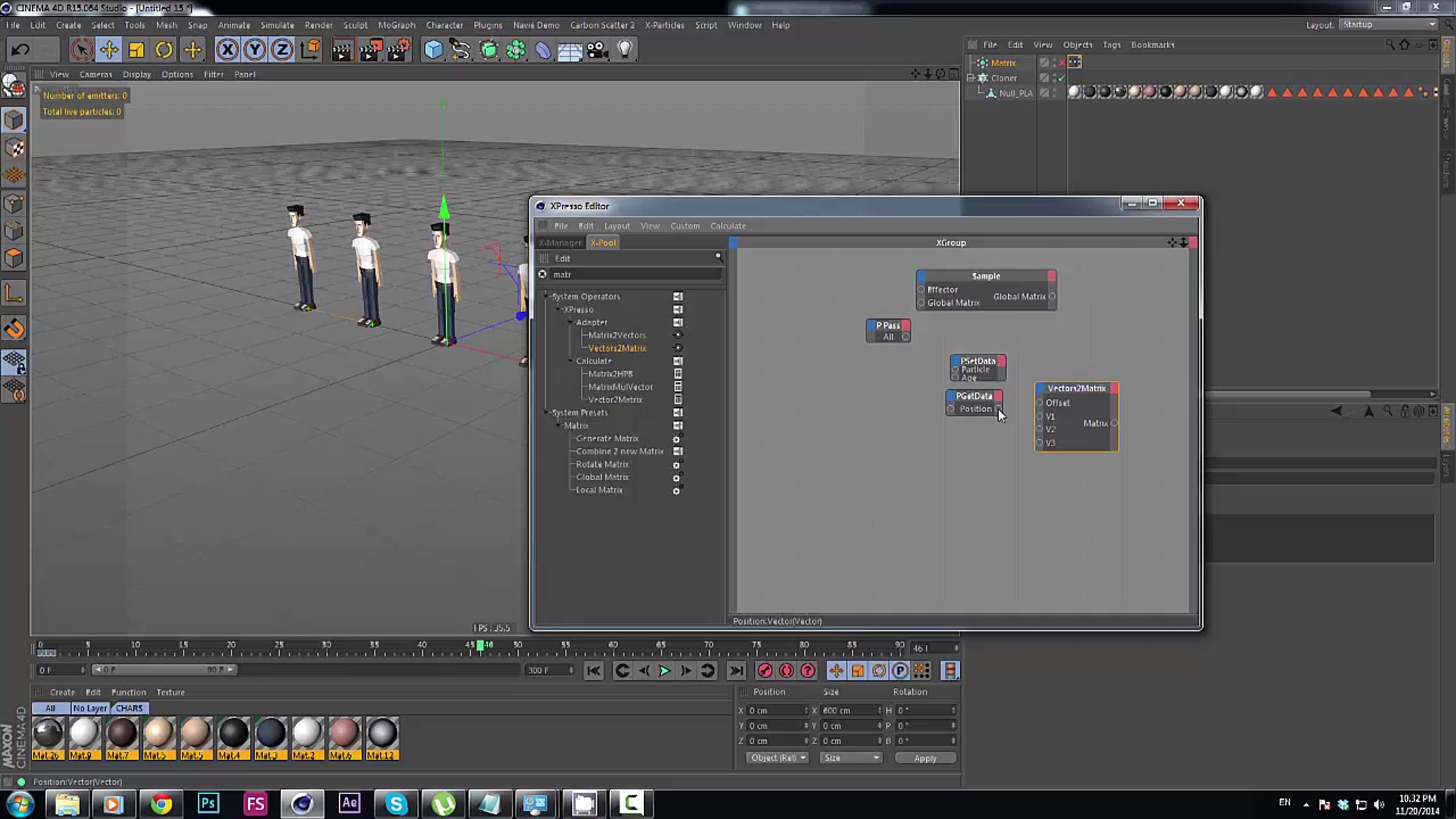The height and width of the screenshot is (819, 1456).
Task: Select Rotate Matrix preset
Action: tap(602, 464)
